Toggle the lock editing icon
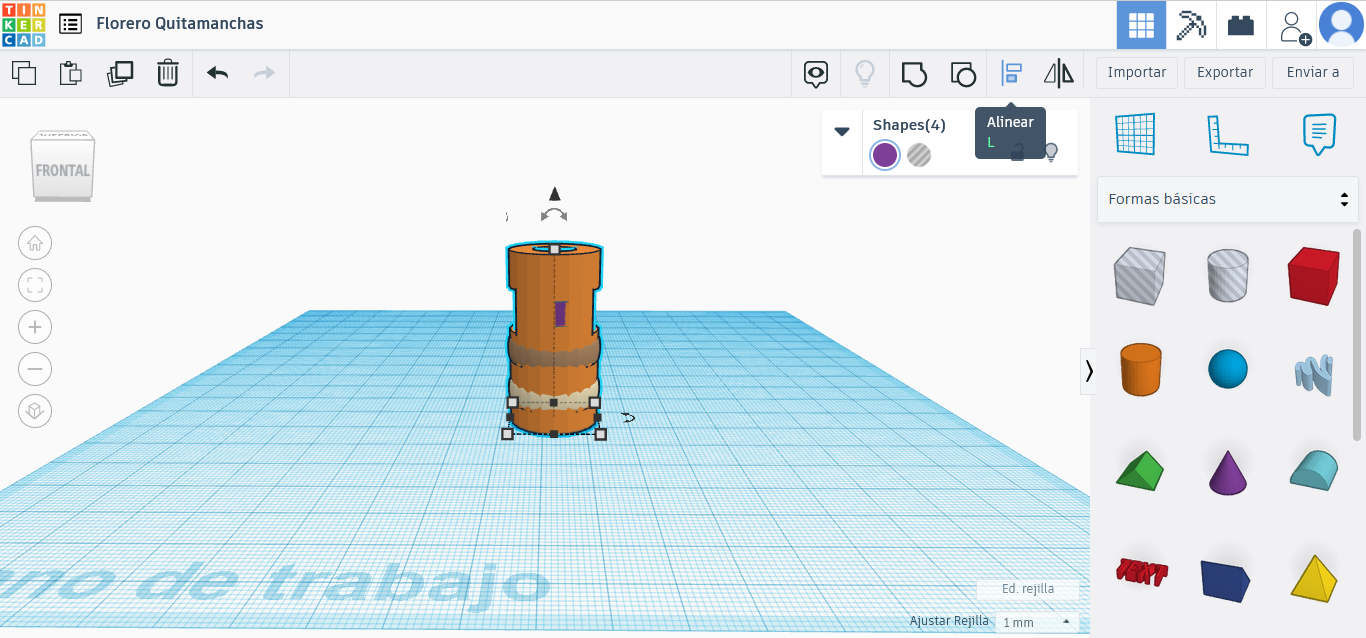This screenshot has width=1366, height=638. (x=1017, y=152)
